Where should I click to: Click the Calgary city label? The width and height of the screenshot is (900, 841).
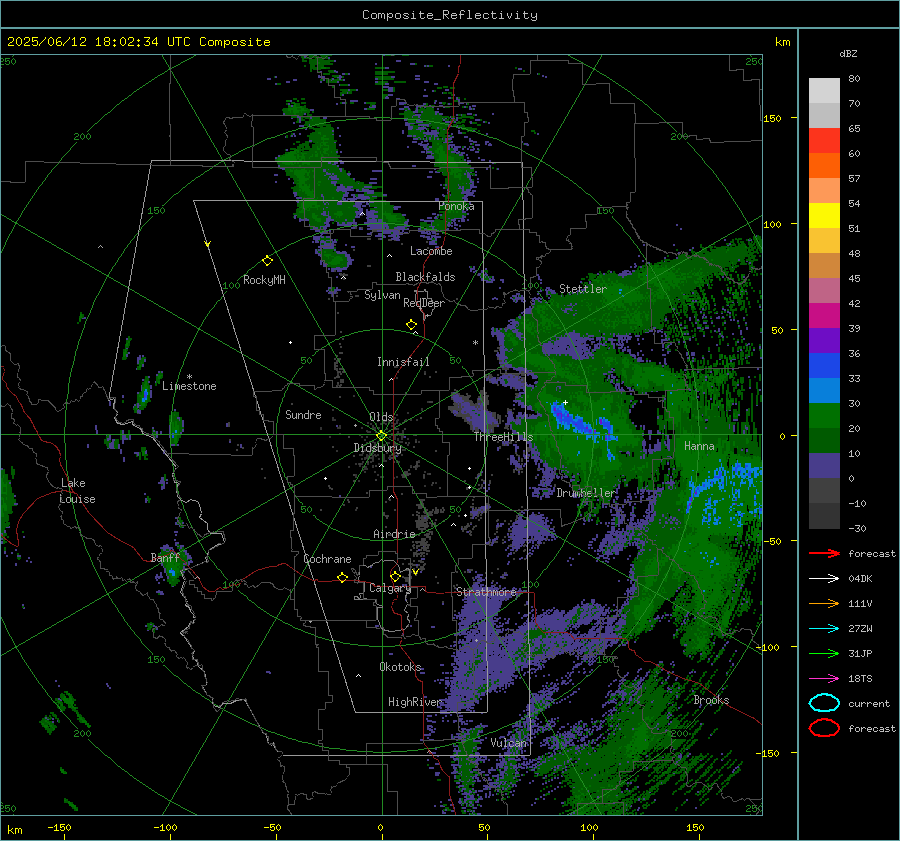click(390, 588)
